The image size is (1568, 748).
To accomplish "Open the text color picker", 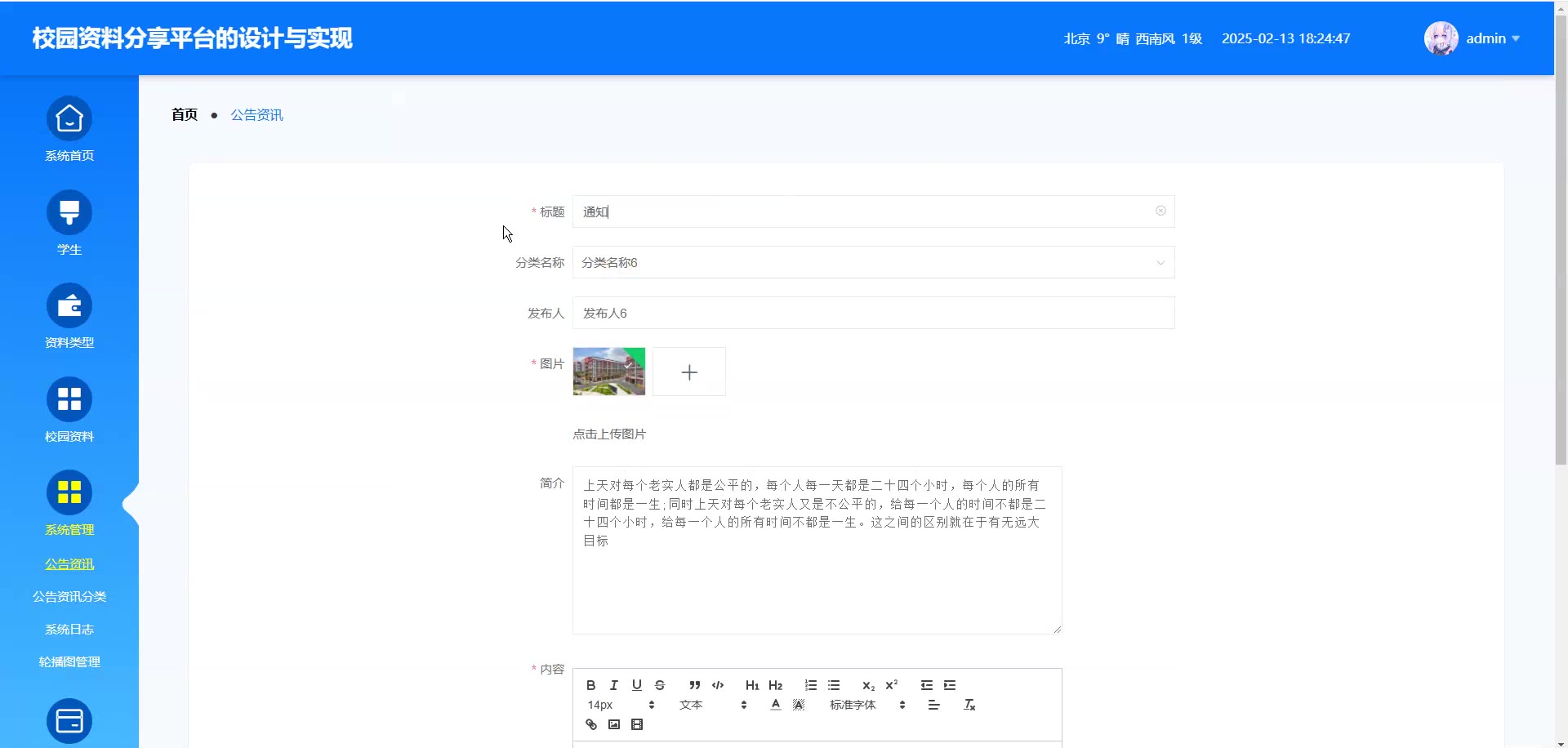I will point(776,705).
